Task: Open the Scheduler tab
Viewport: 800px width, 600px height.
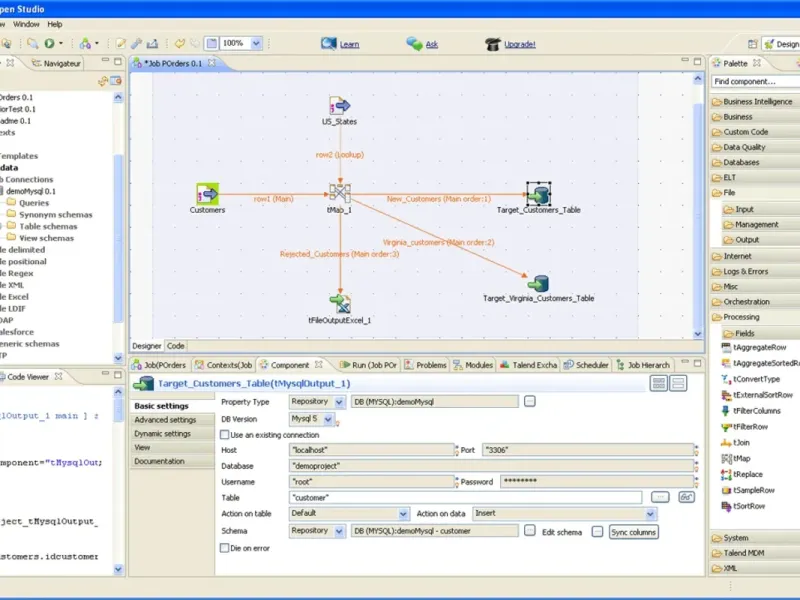Action: [586, 365]
